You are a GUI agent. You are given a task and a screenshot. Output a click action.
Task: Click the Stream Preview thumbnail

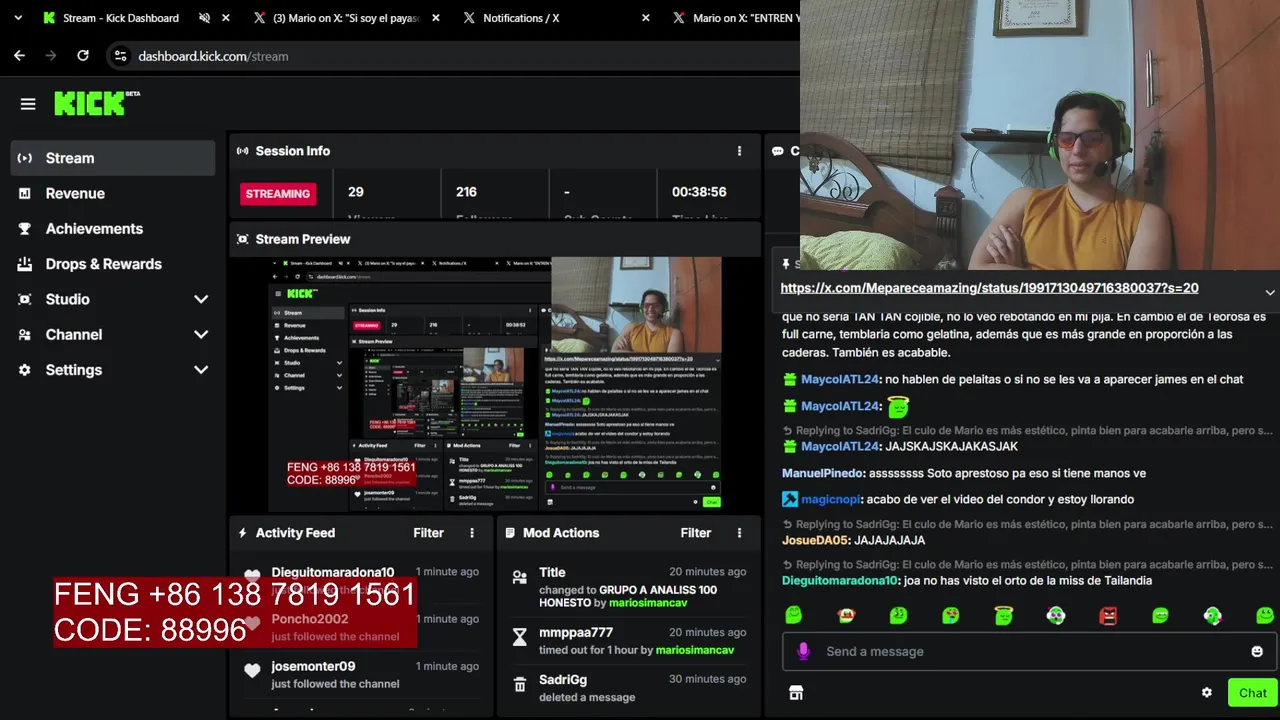(x=495, y=384)
